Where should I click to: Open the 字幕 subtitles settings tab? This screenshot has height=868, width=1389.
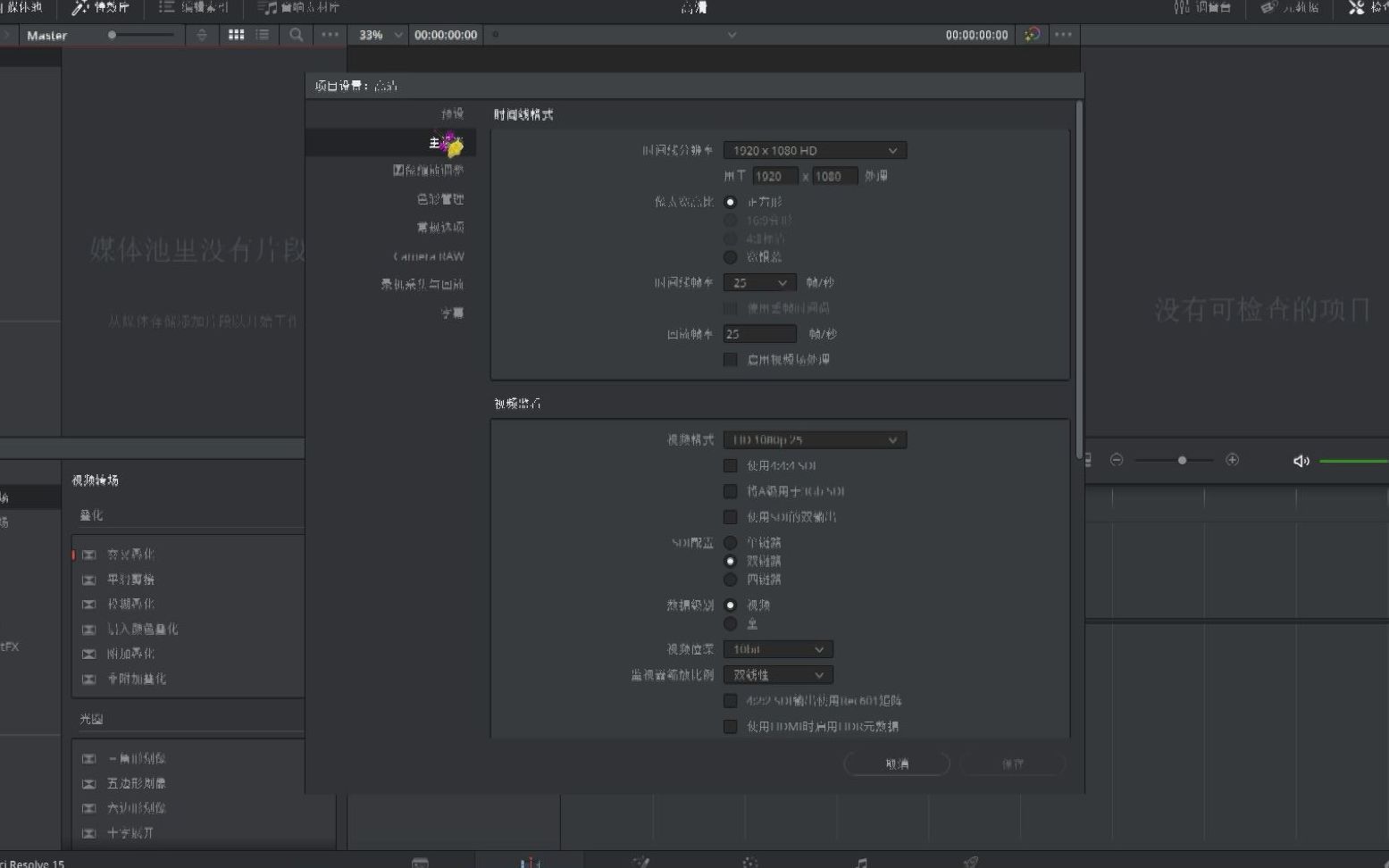pyautogui.click(x=452, y=313)
